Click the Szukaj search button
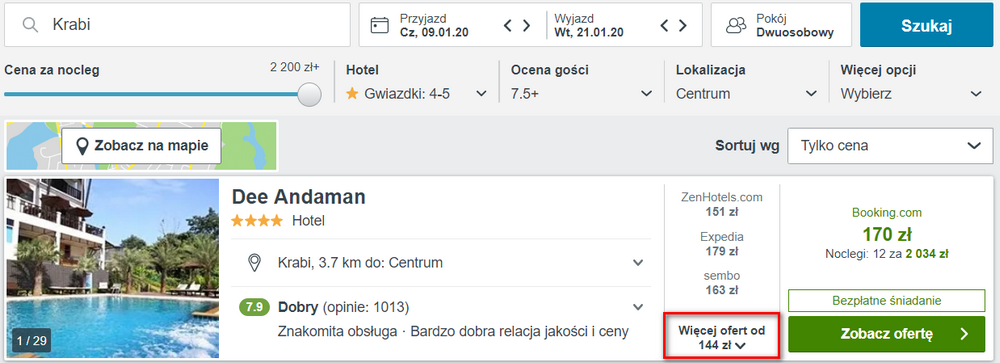This screenshot has width=1000, height=363. tap(927, 26)
